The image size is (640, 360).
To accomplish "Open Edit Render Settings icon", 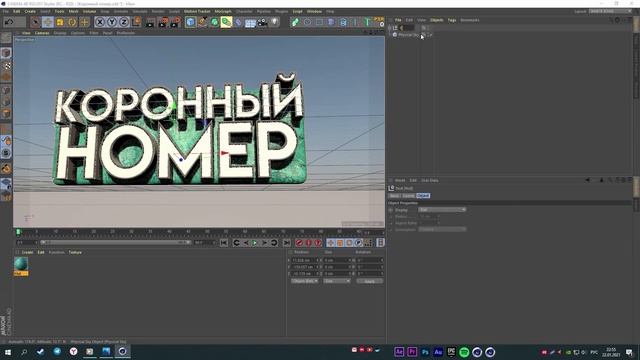I will (176, 22).
